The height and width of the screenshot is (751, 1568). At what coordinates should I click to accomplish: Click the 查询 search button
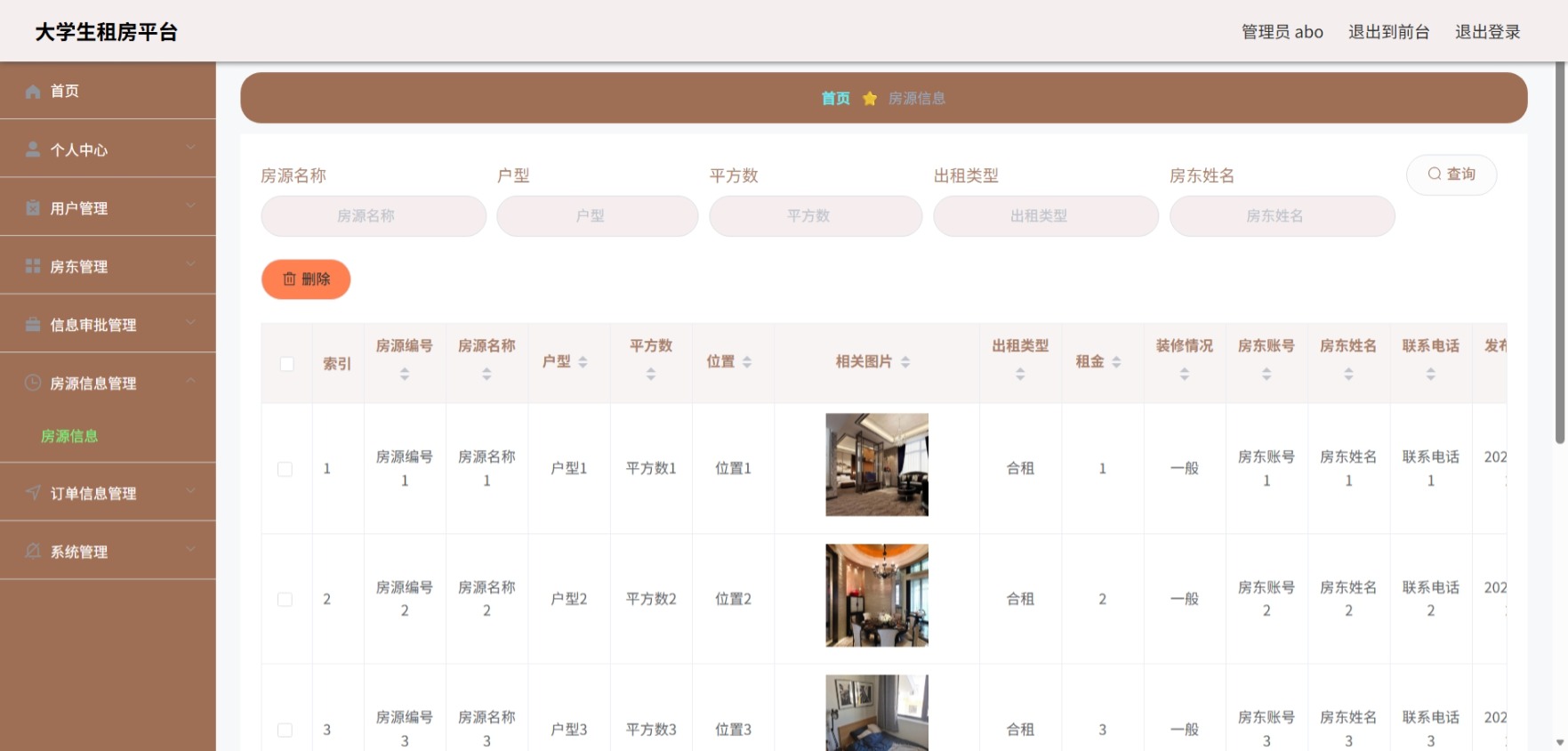click(x=1451, y=174)
